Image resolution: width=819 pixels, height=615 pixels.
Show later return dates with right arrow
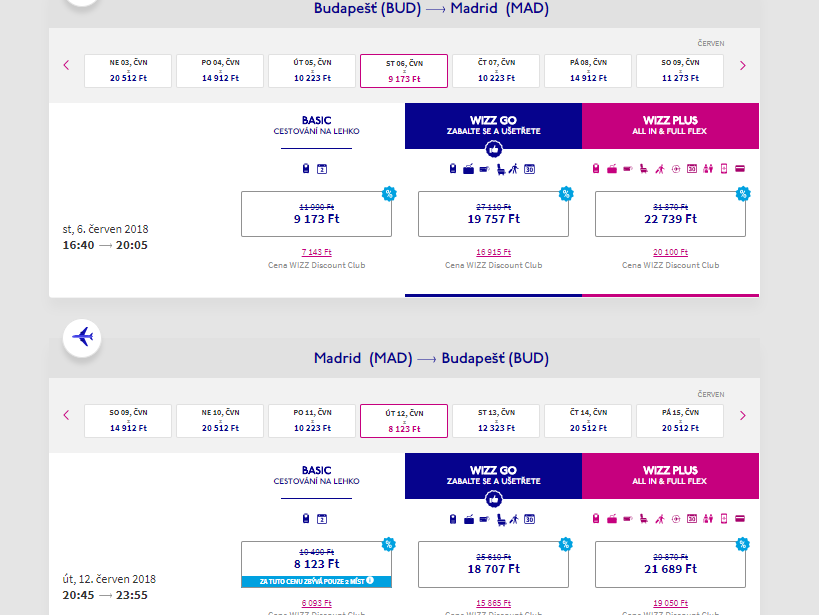[743, 416]
